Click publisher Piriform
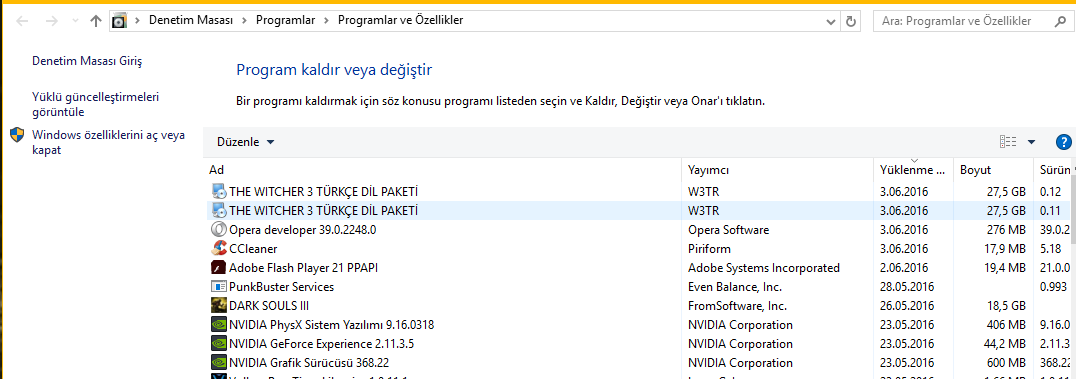The height and width of the screenshot is (379, 1076). coord(710,249)
